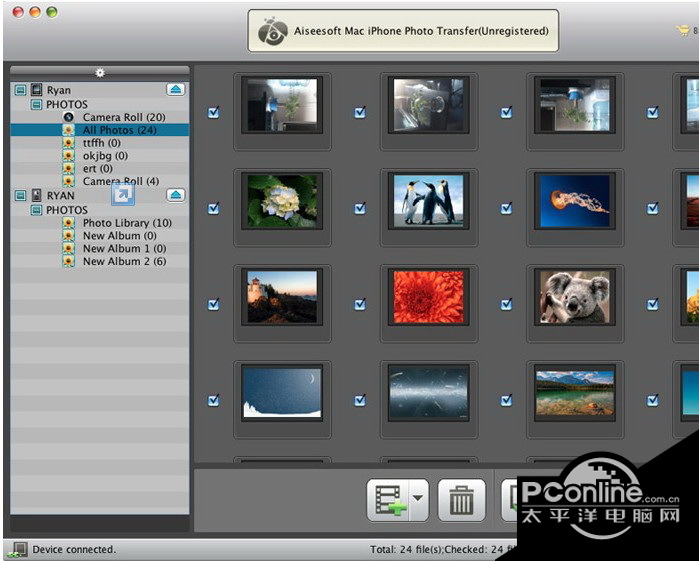Delete selected photos with trash button
The image size is (699, 561).
pyautogui.click(x=461, y=500)
